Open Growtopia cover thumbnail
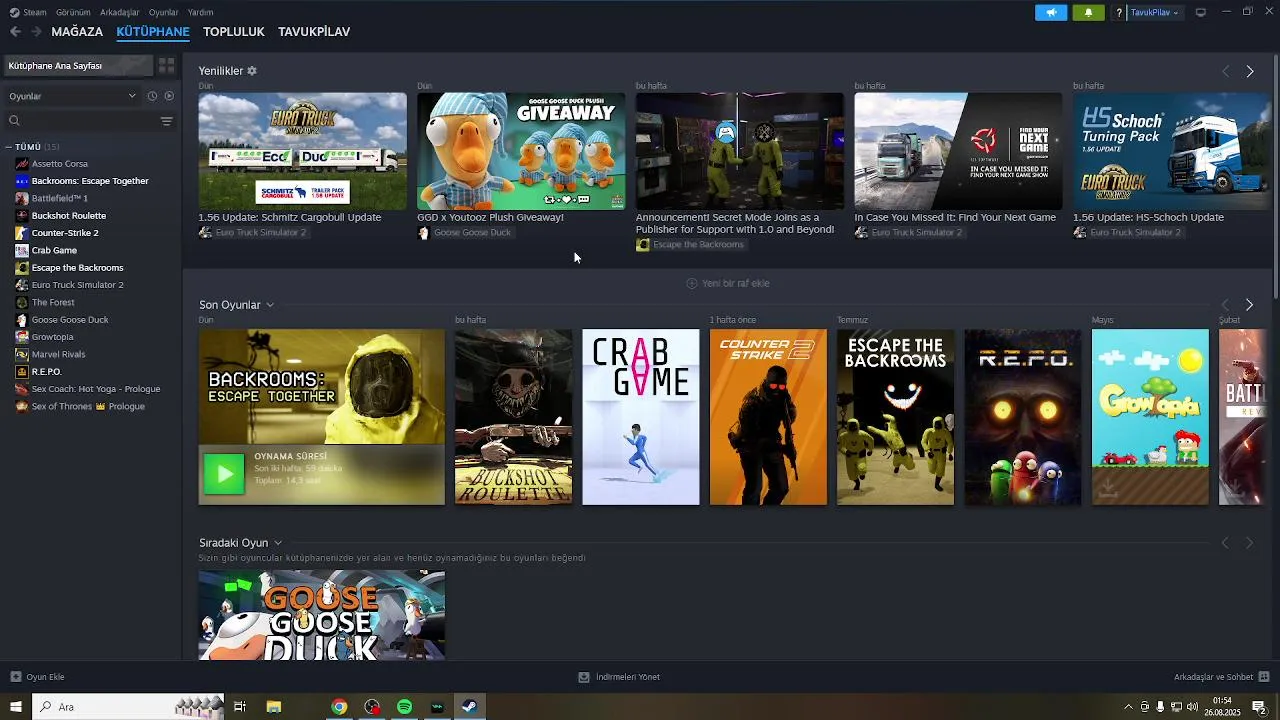Screen dimensions: 1280x720 coord(1150,417)
